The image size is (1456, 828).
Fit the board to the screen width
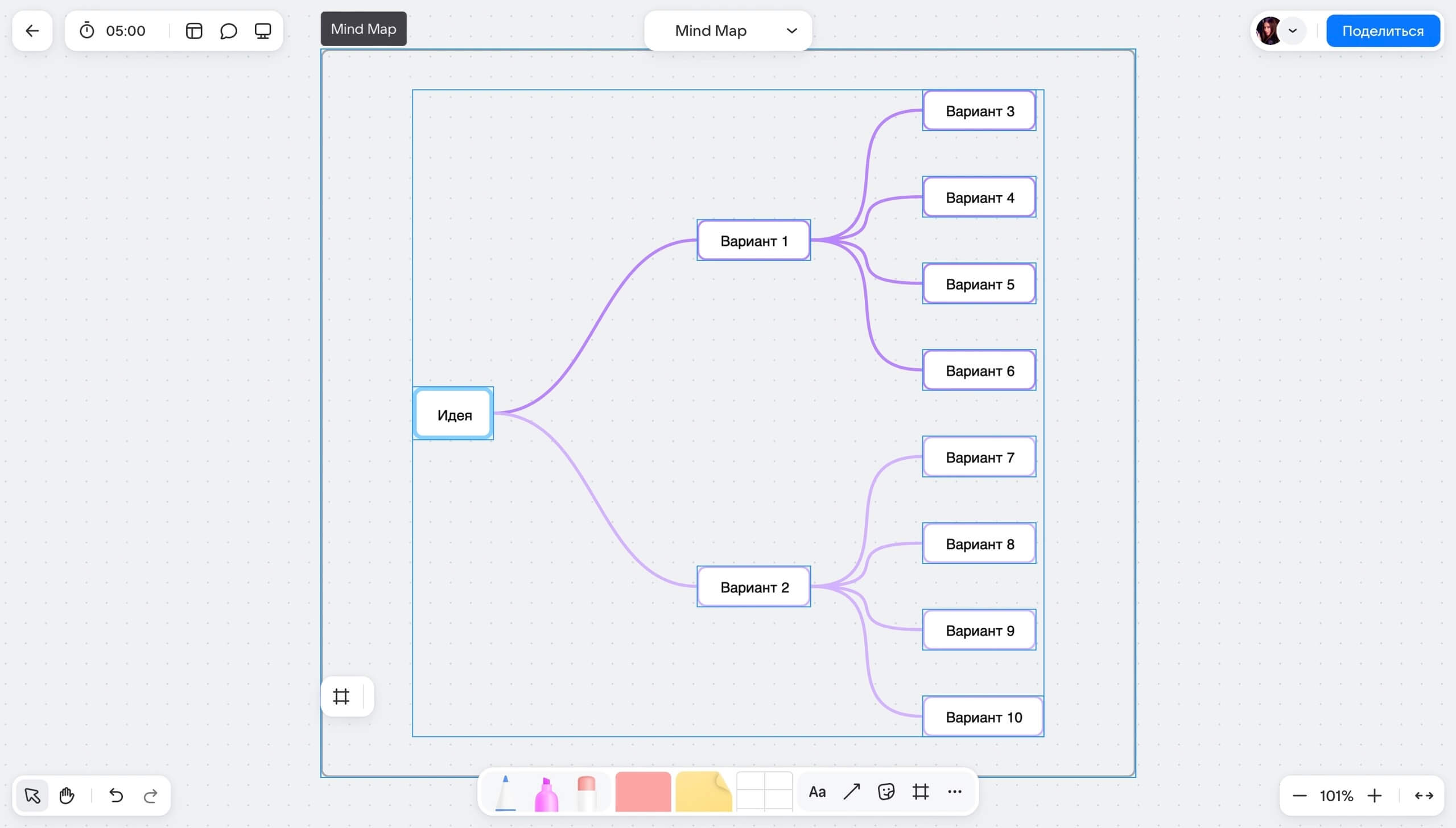coord(1424,796)
